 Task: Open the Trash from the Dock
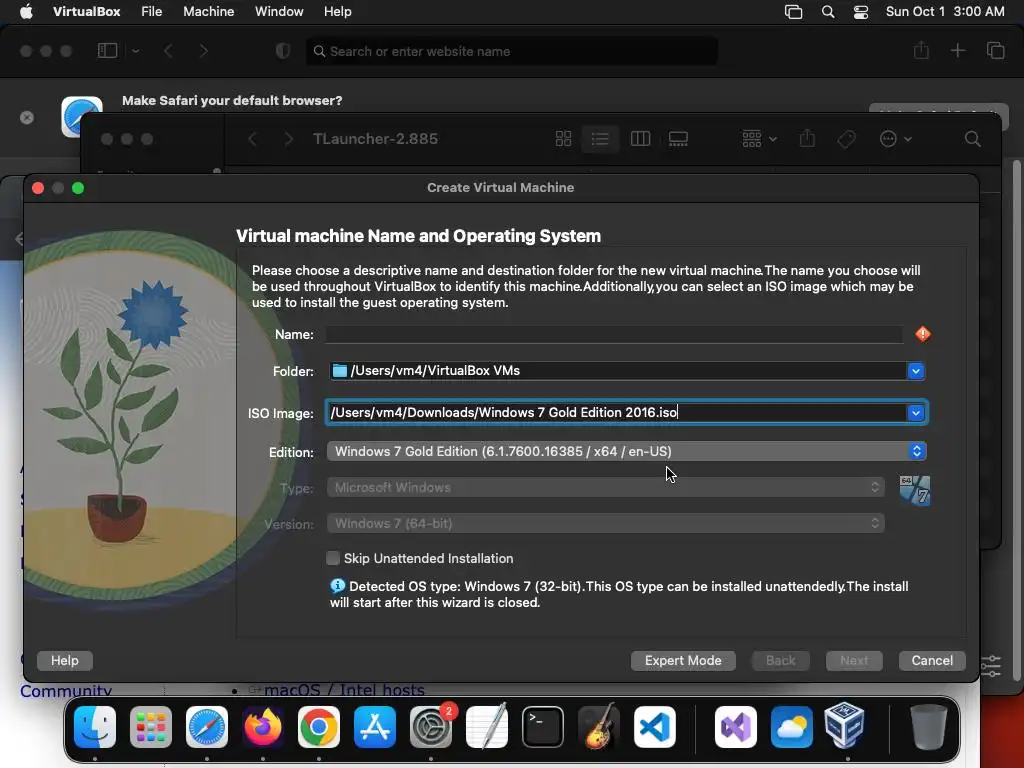(929, 727)
